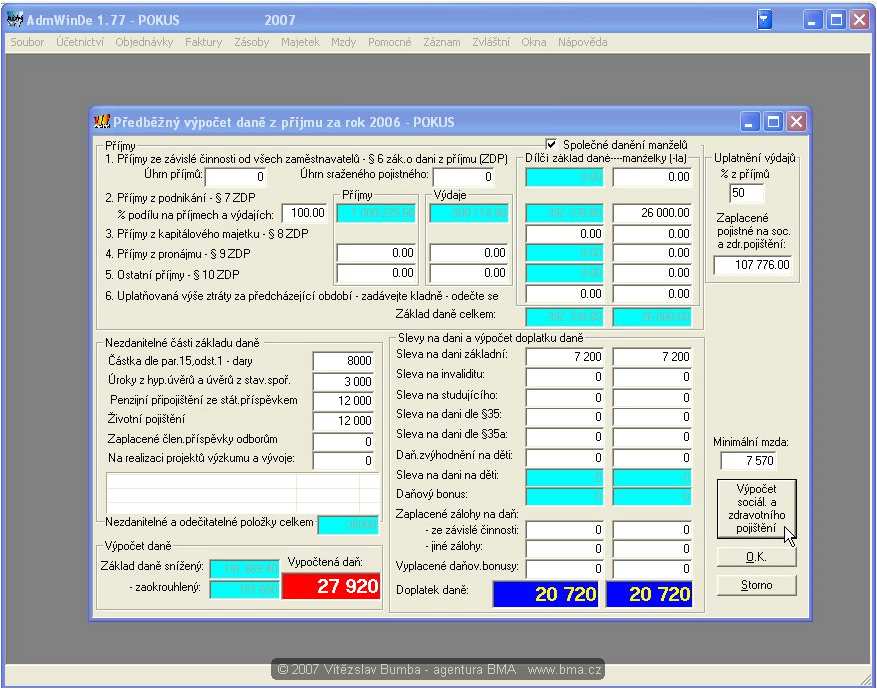Click the dary field showing 8000

coord(343,361)
